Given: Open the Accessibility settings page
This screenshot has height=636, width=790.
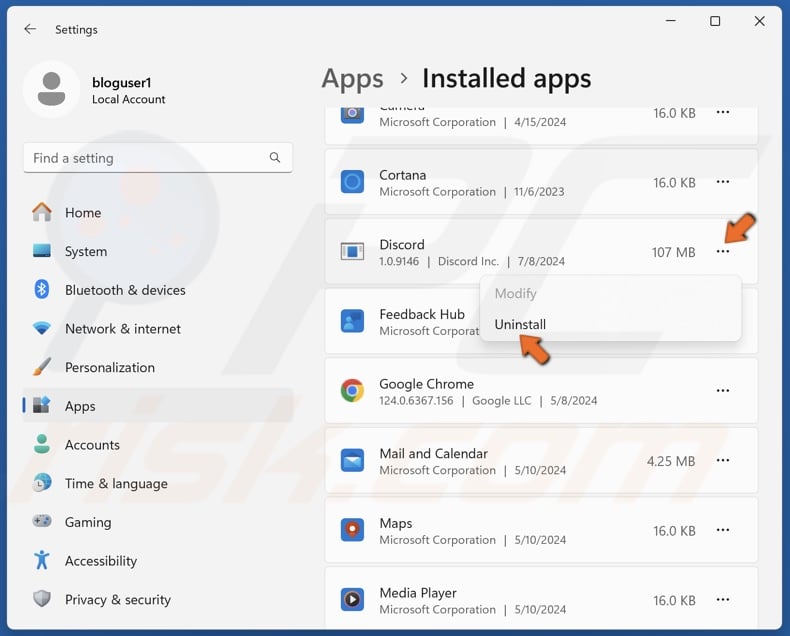Looking at the screenshot, I should pyautogui.click(x=158, y=560).
